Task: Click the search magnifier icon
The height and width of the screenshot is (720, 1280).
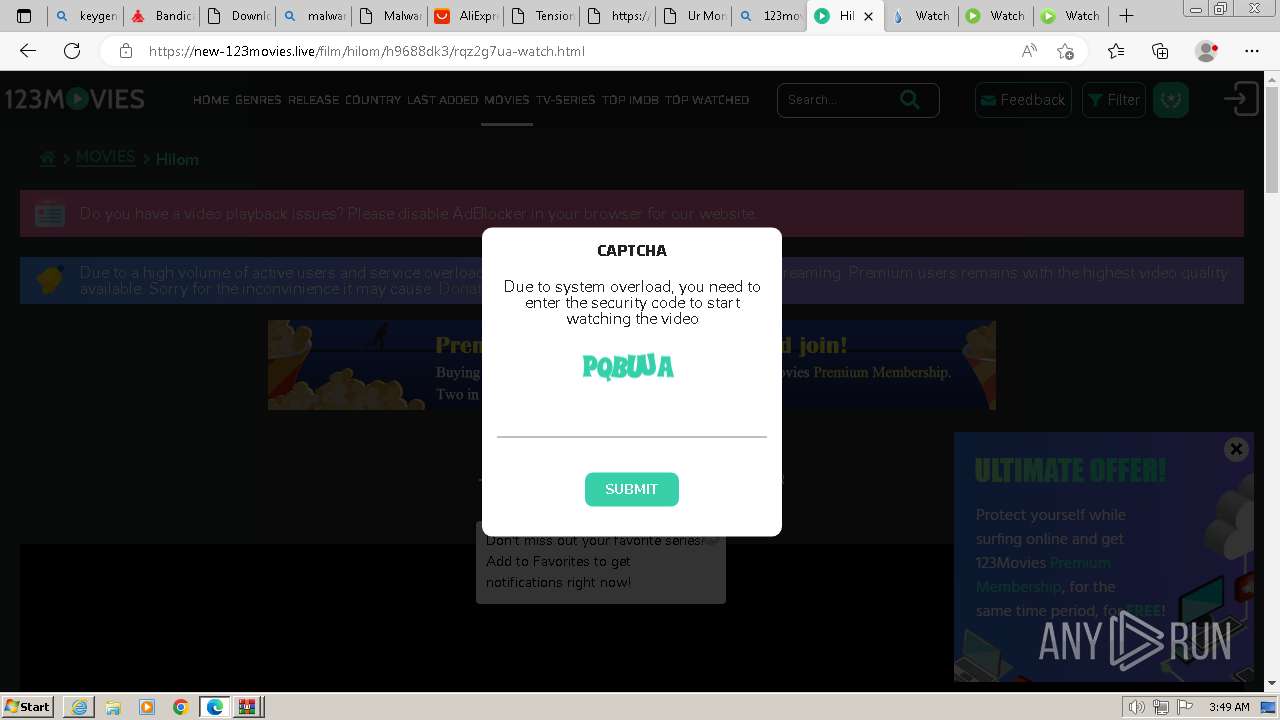Action: [x=910, y=99]
